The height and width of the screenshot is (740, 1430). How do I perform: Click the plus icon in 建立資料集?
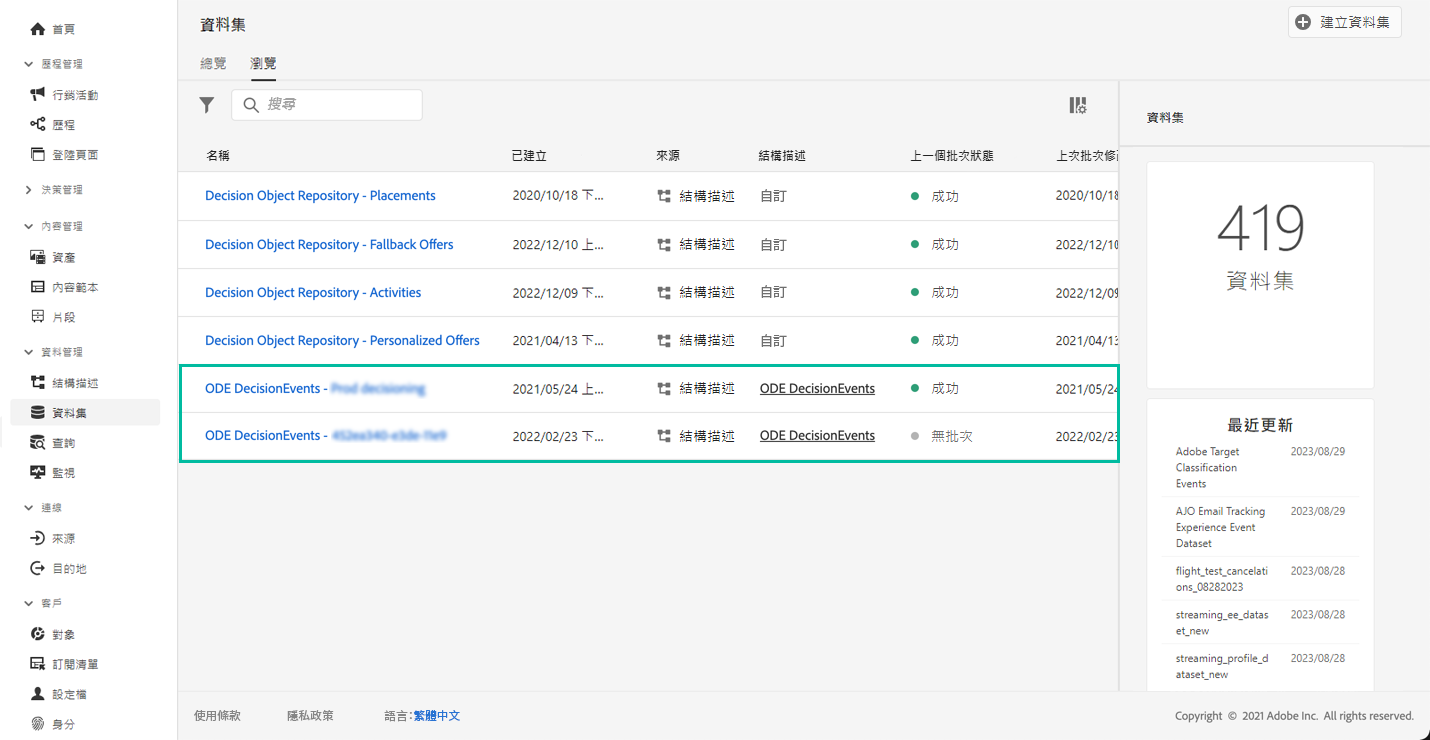1303,22
